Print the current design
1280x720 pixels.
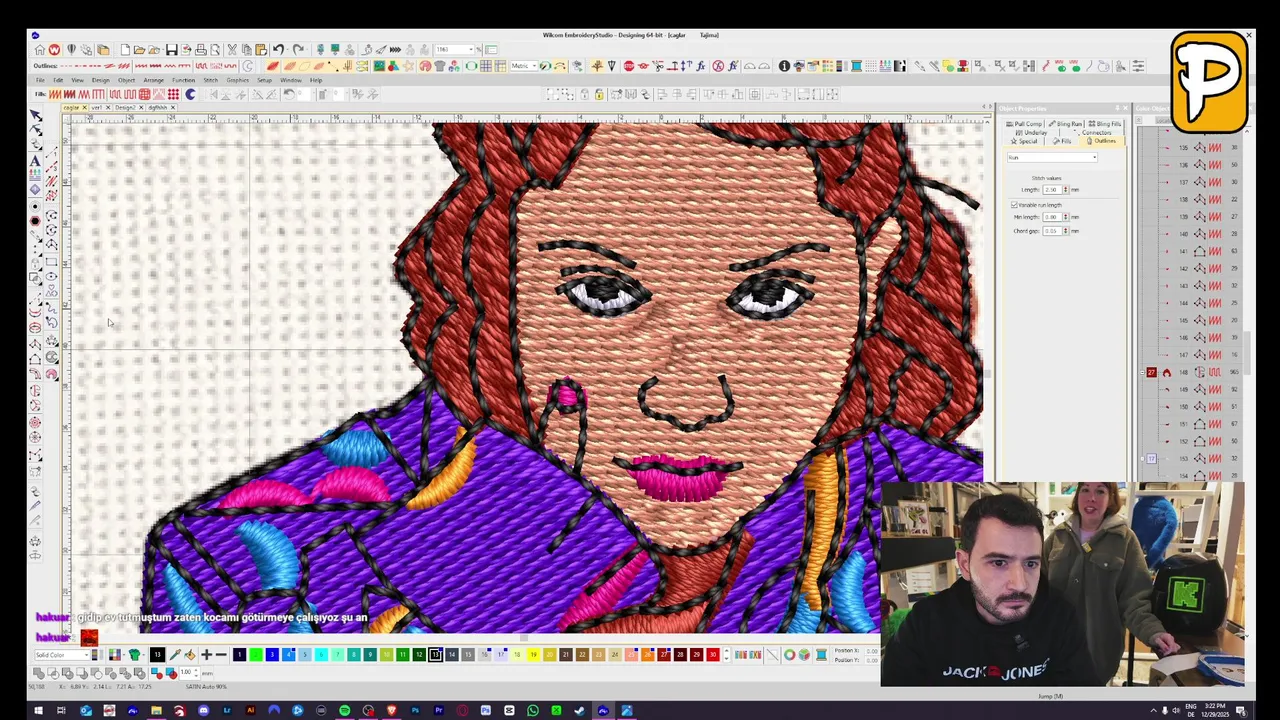click(x=201, y=49)
